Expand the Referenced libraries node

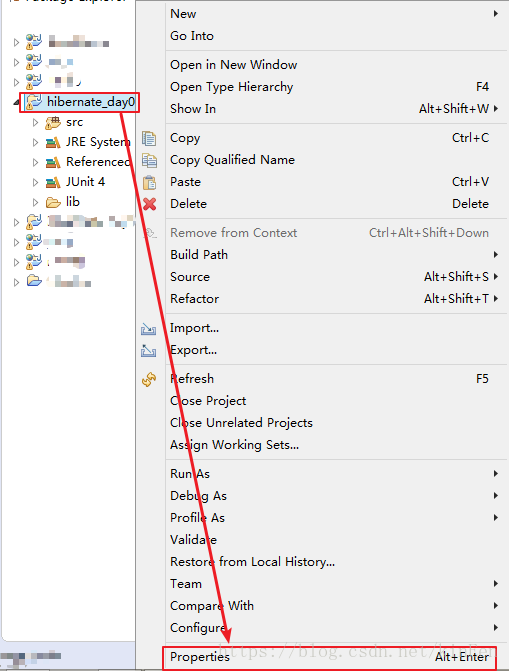[x=36, y=163]
